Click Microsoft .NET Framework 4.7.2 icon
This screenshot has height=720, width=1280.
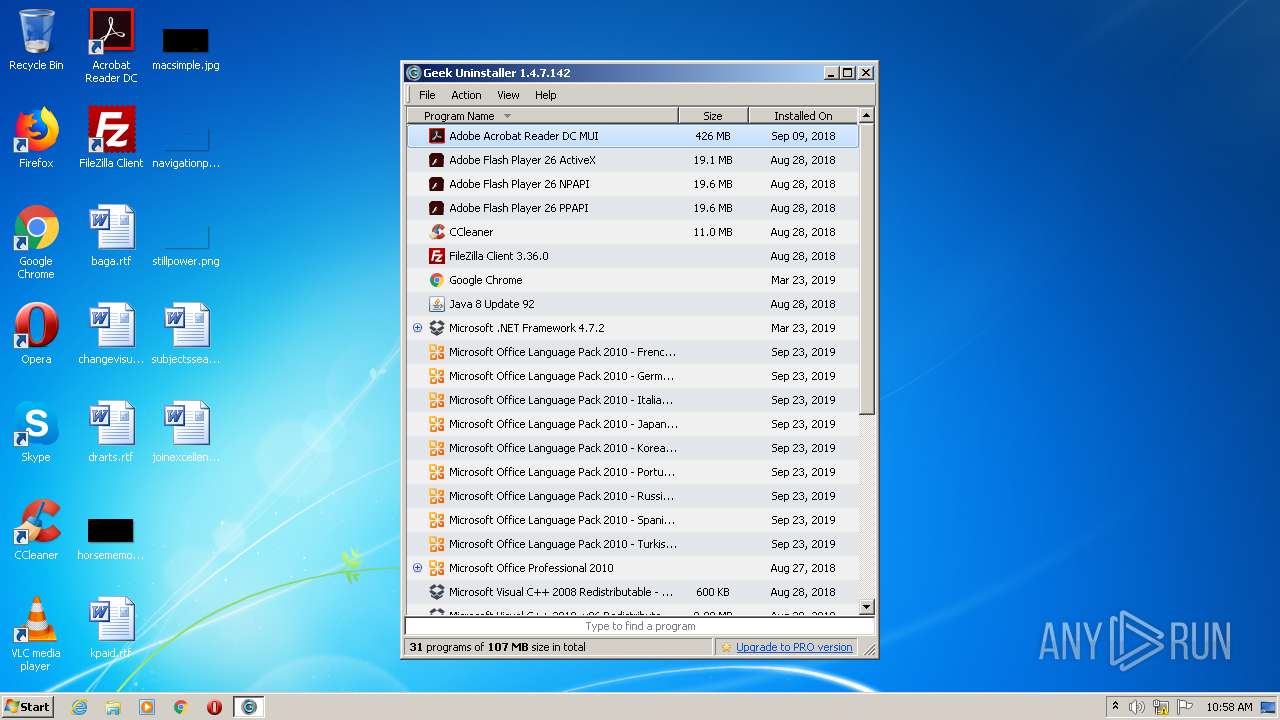tap(436, 328)
